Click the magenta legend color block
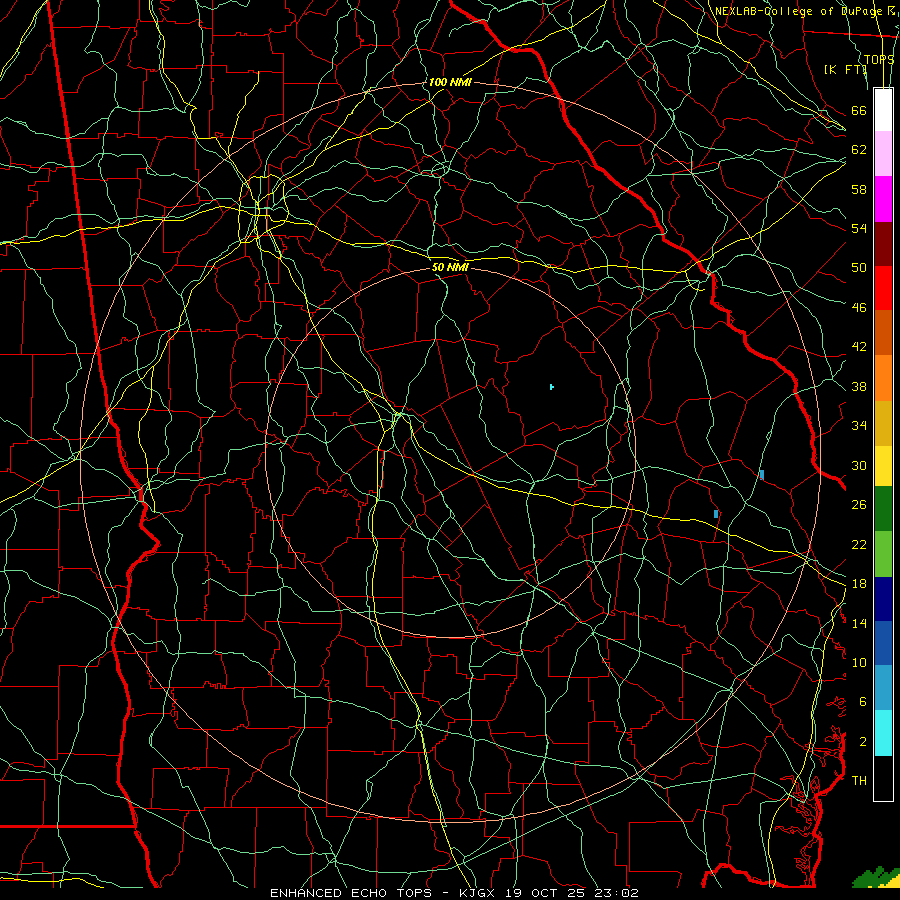 (883, 199)
